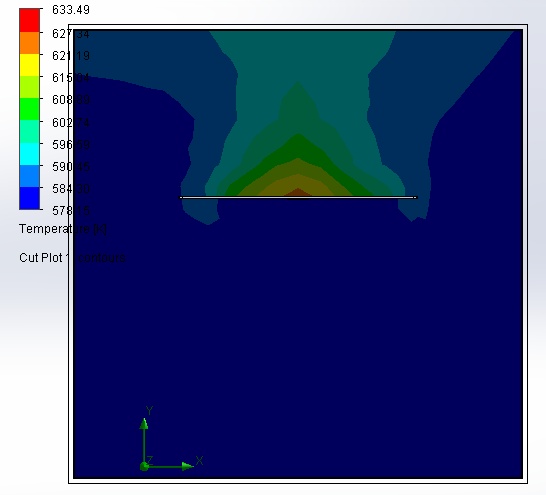Select the Temperature [K] legend title
The image size is (546, 495).
coord(63,229)
